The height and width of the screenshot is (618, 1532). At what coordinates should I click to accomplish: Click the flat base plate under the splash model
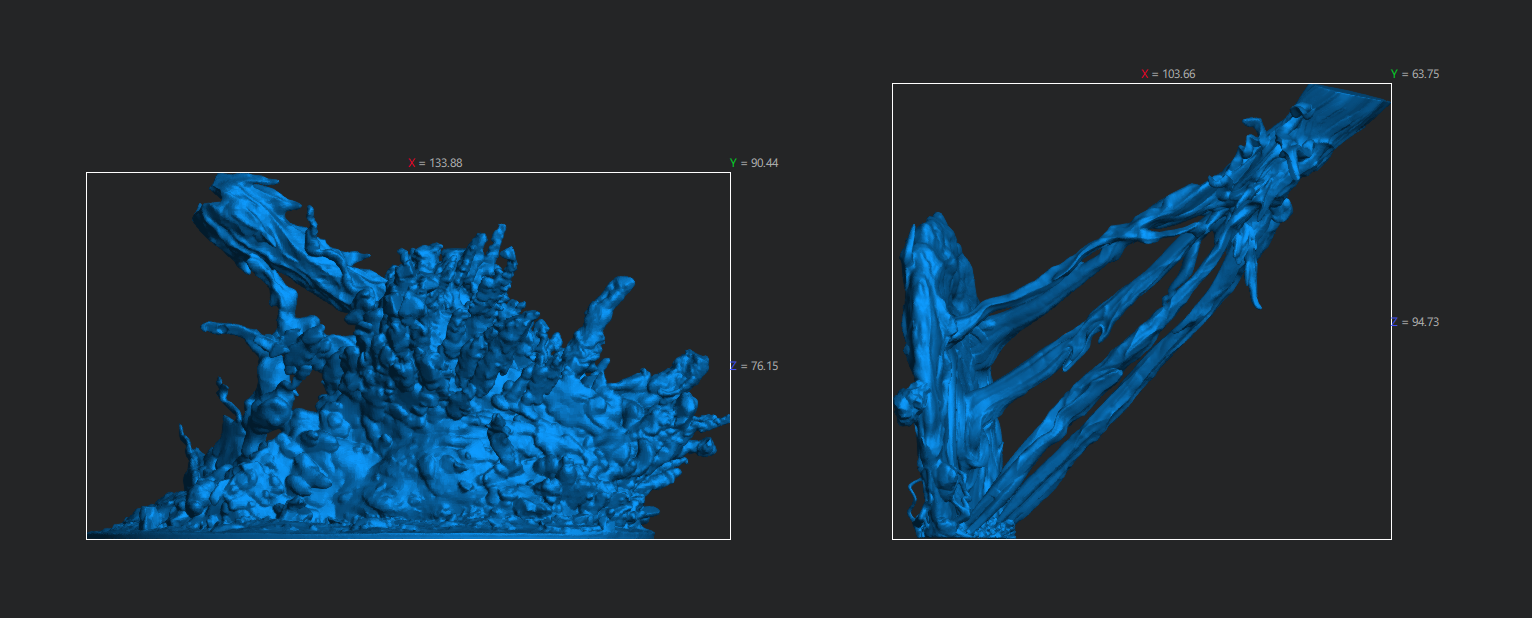pos(370,533)
